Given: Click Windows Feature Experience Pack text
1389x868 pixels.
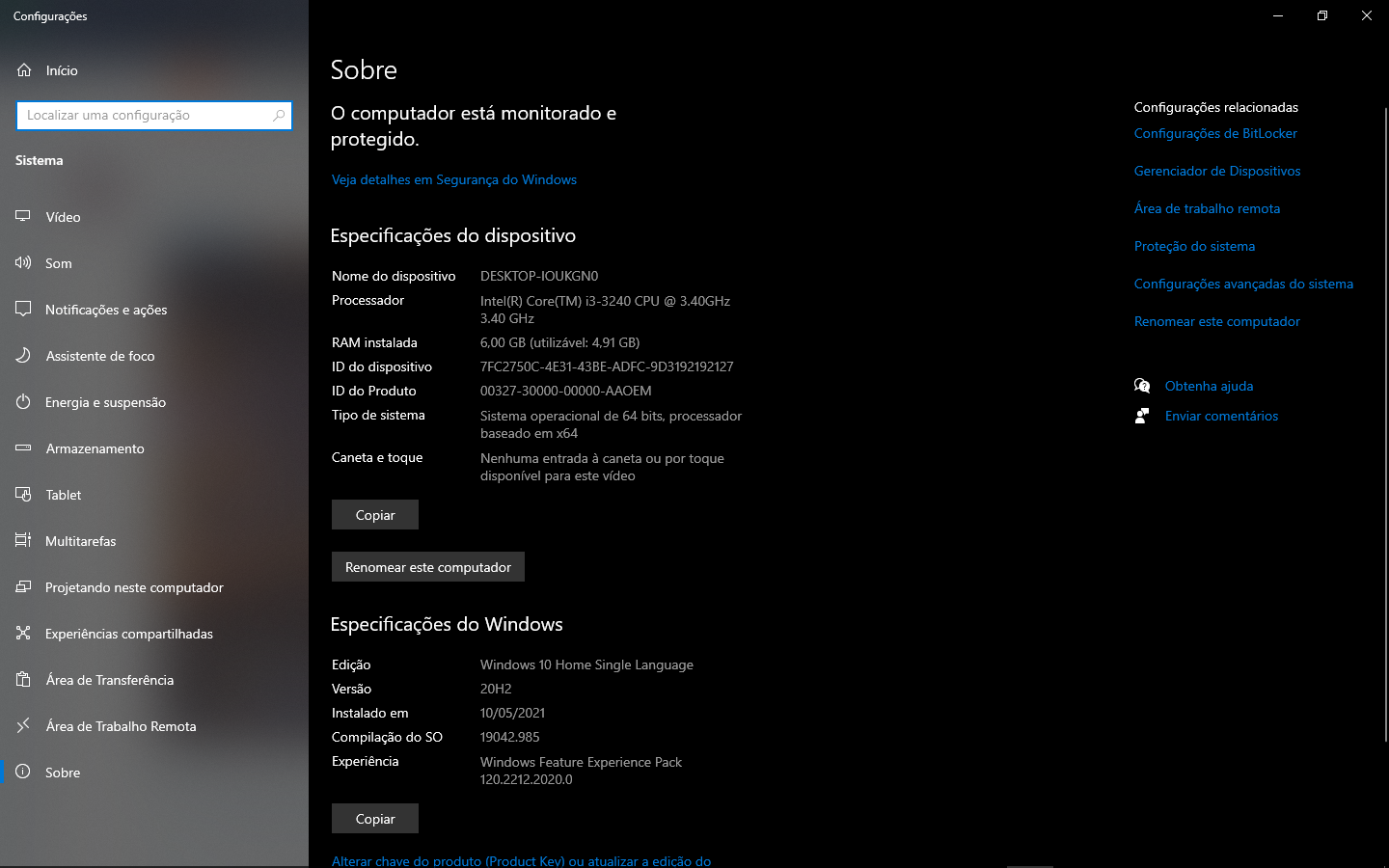Looking at the screenshot, I should click(581, 771).
